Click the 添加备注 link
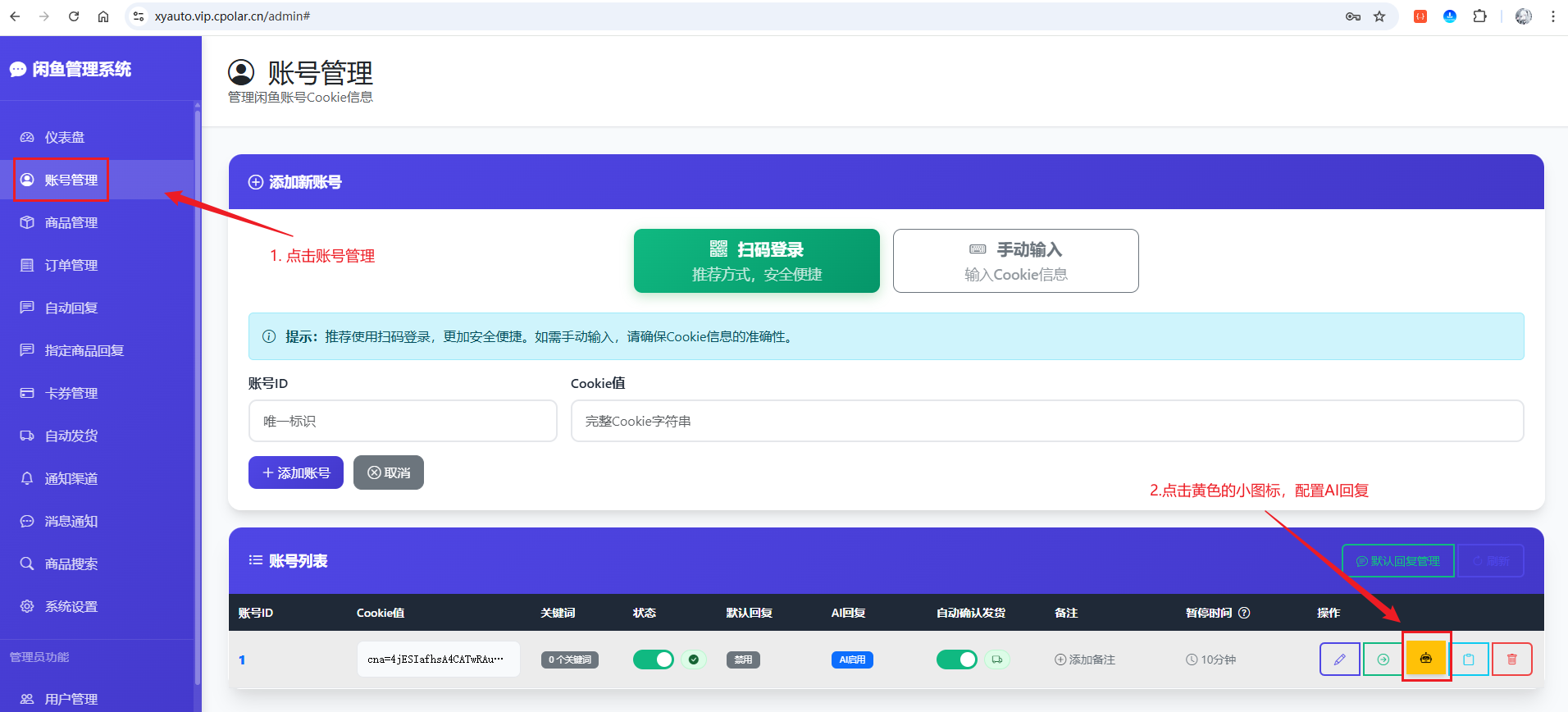1568x712 pixels. click(1085, 660)
